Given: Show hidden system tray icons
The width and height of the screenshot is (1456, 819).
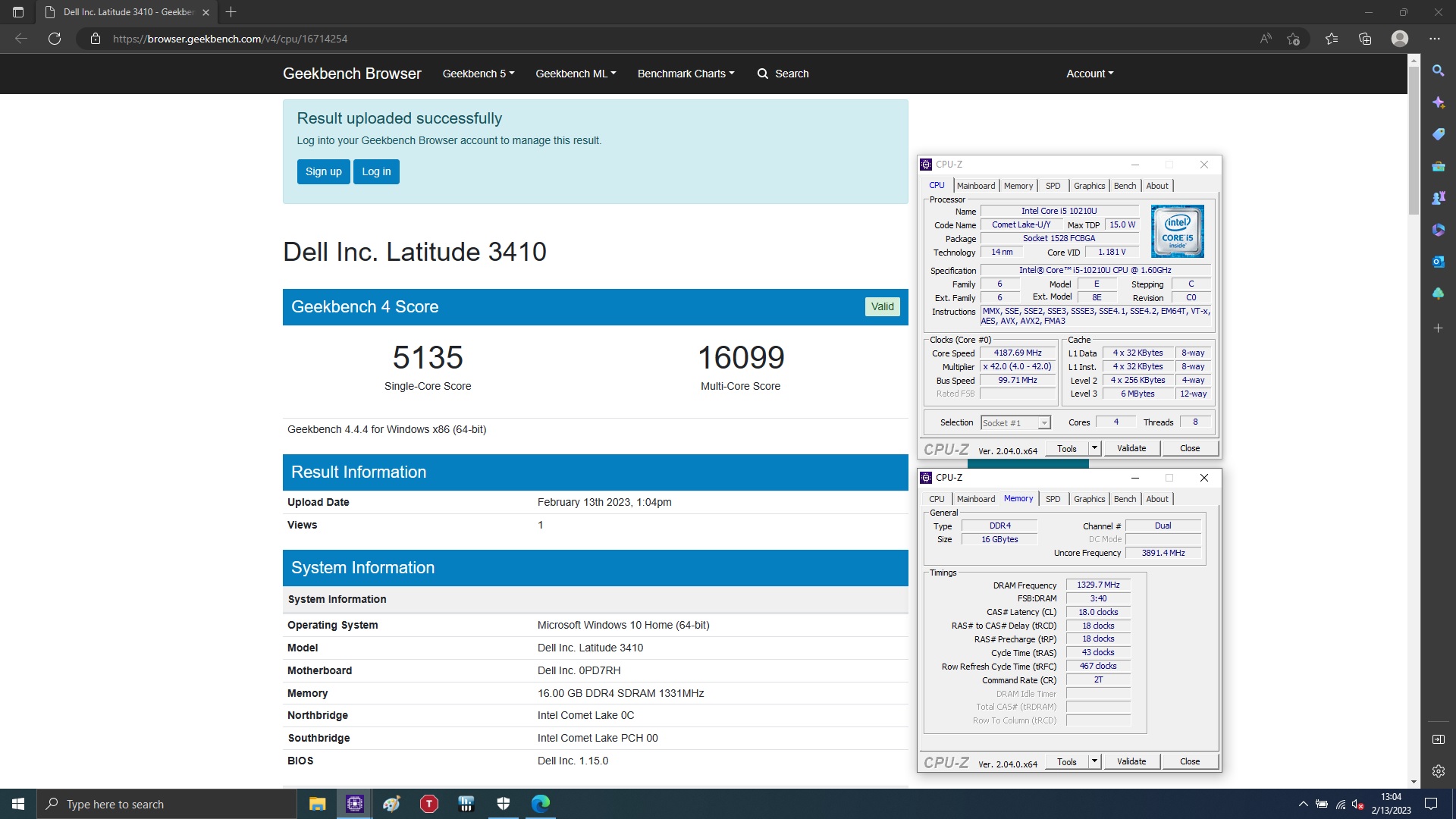Looking at the screenshot, I should tap(1303, 804).
